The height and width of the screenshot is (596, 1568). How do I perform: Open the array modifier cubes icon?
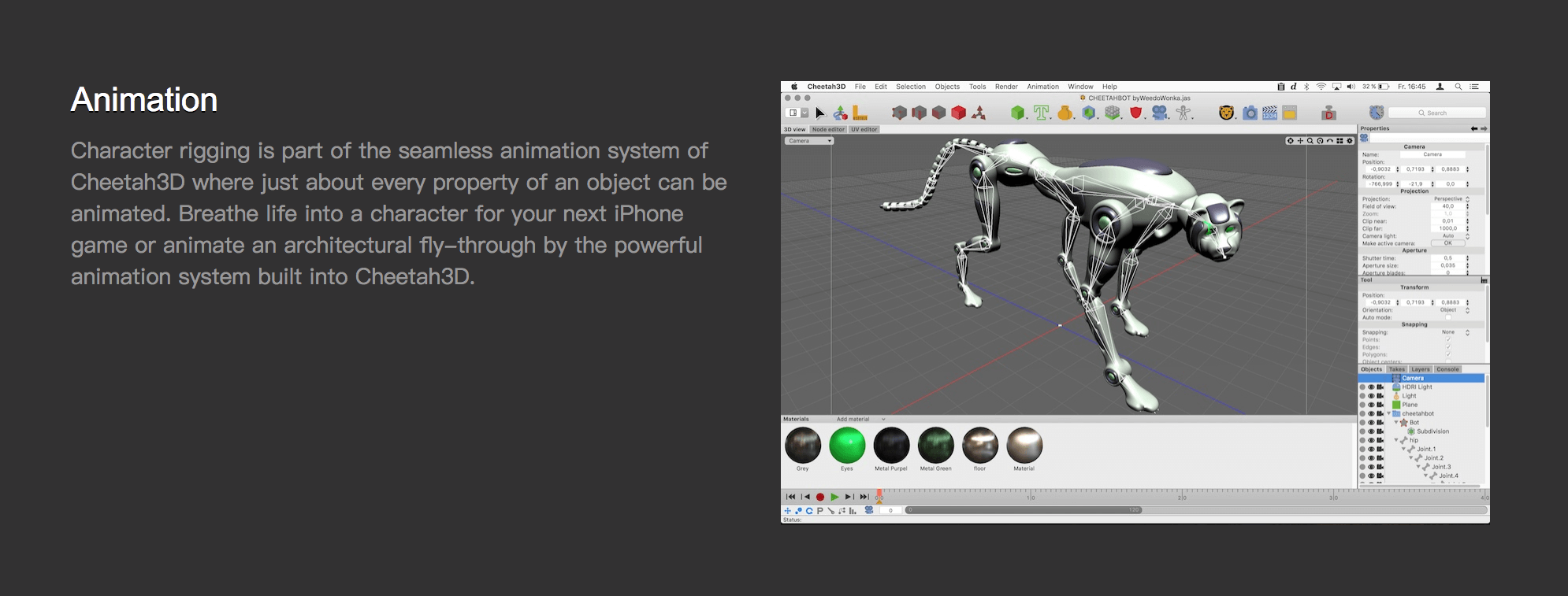coord(1113,113)
